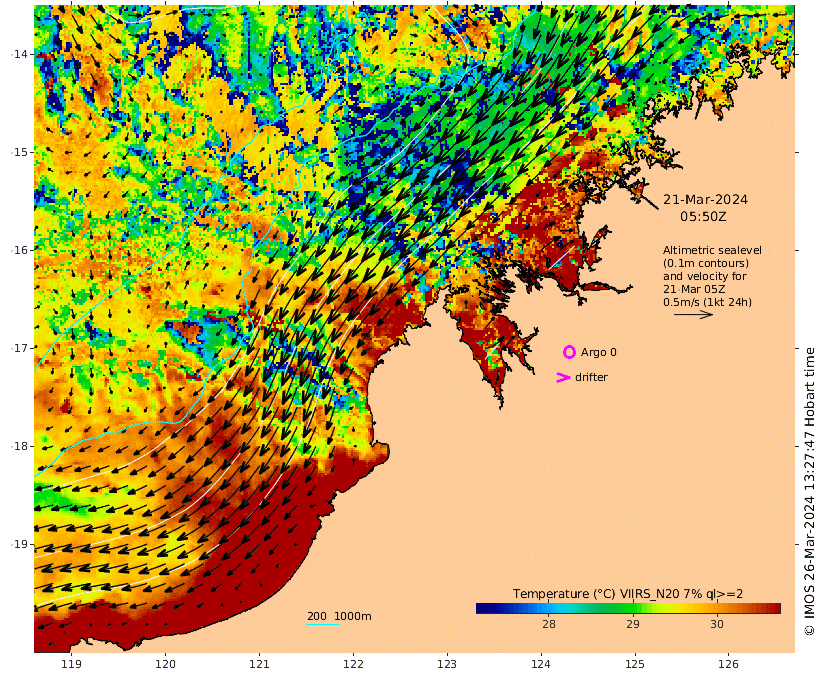Click the '-19' latitude axis label
Screen dimensions: 820x680
(x=20, y=544)
